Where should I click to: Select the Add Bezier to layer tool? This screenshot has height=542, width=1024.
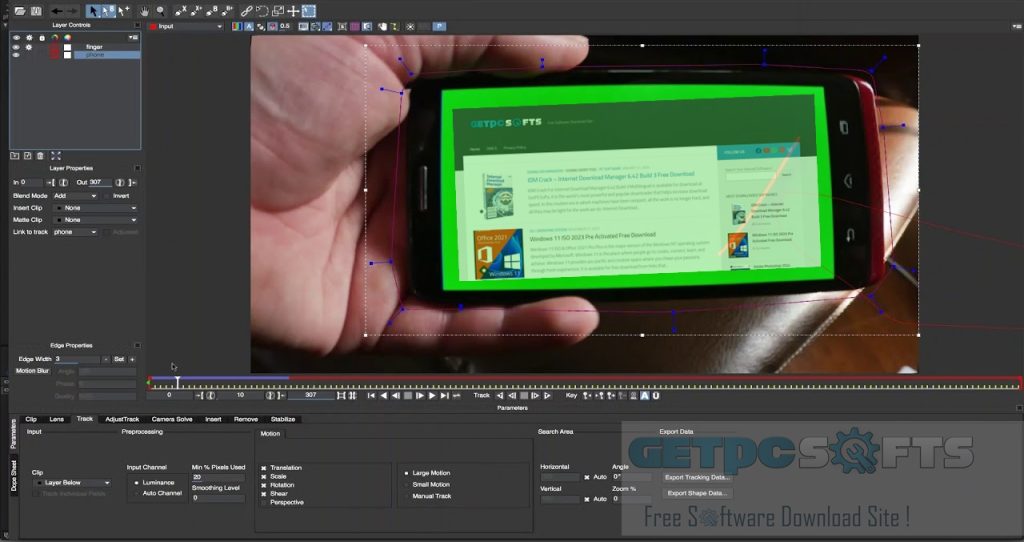(228, 10)
